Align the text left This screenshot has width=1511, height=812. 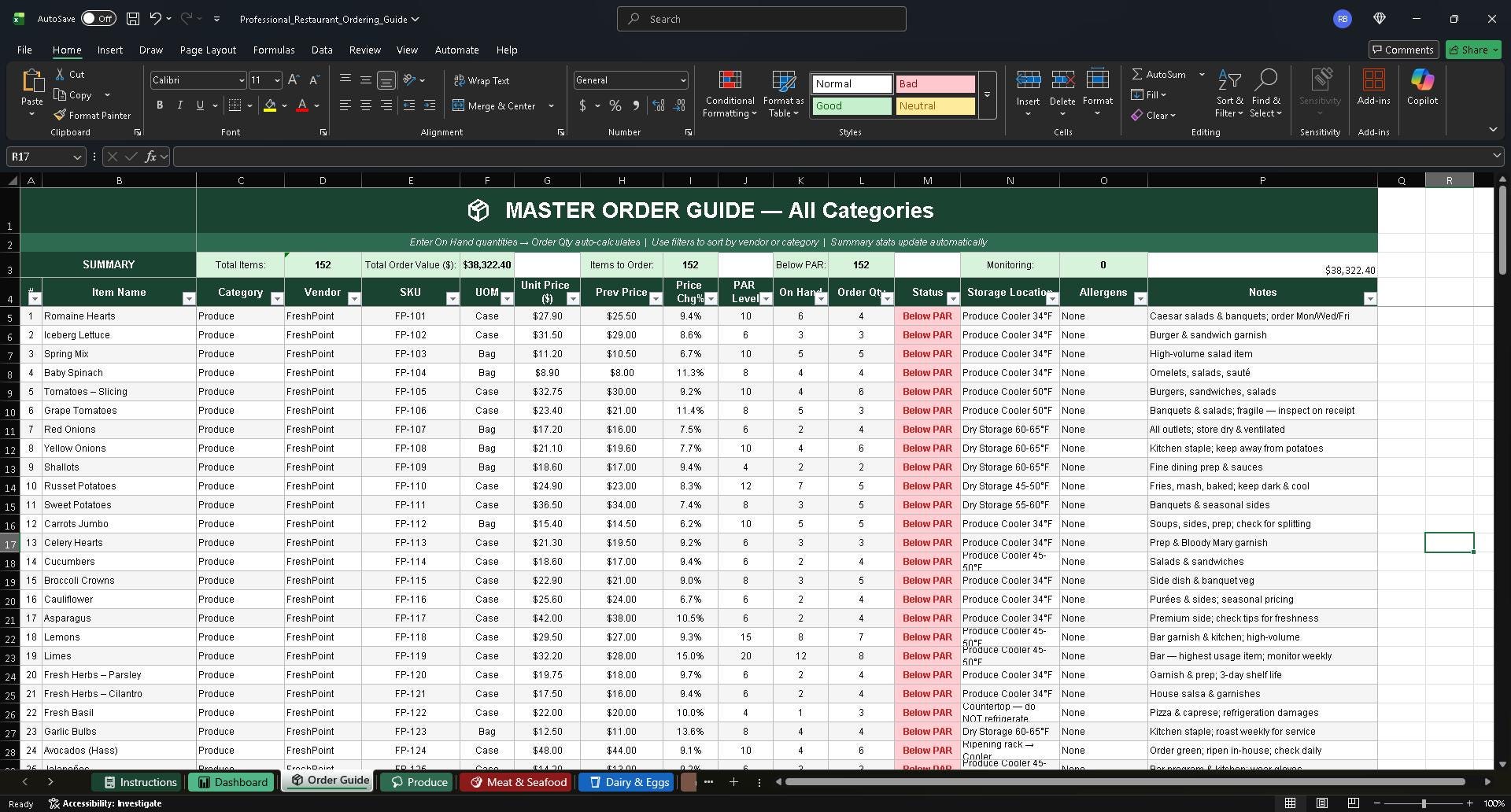coord(345,105)
